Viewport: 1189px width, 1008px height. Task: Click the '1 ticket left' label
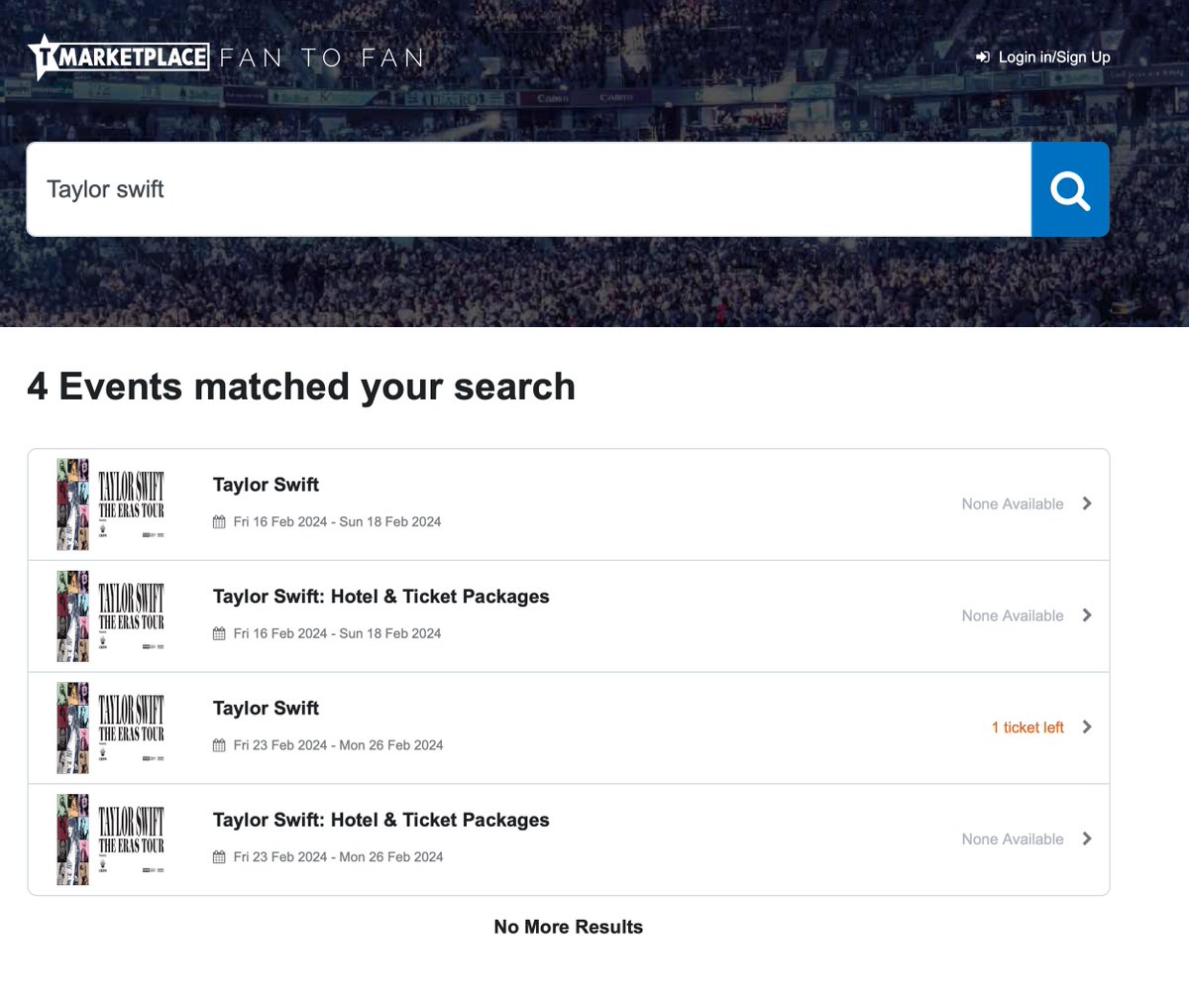(x=1027, y=728)
